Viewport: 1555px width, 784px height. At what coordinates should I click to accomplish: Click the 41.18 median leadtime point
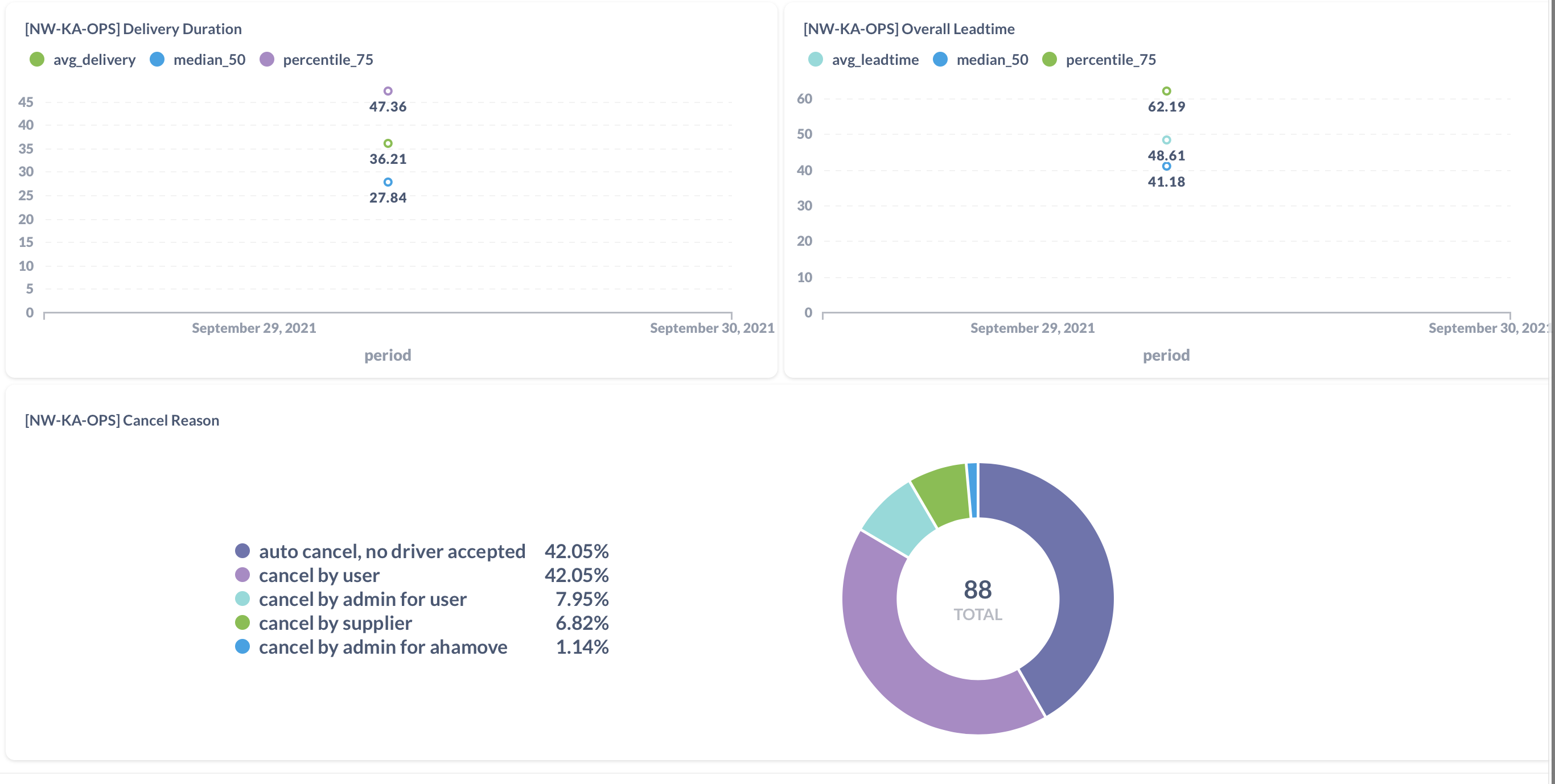click(x=1166, y=167)
